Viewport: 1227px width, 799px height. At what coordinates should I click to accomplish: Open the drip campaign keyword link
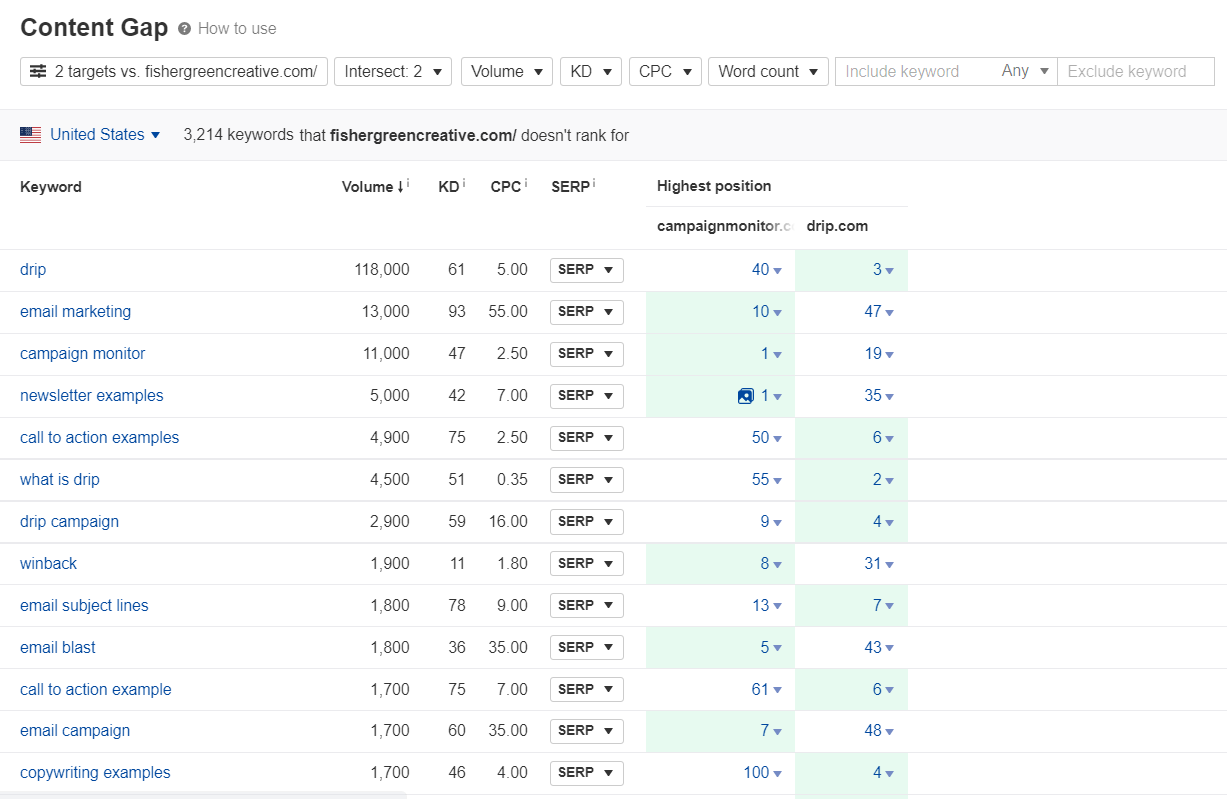point(69,522)
